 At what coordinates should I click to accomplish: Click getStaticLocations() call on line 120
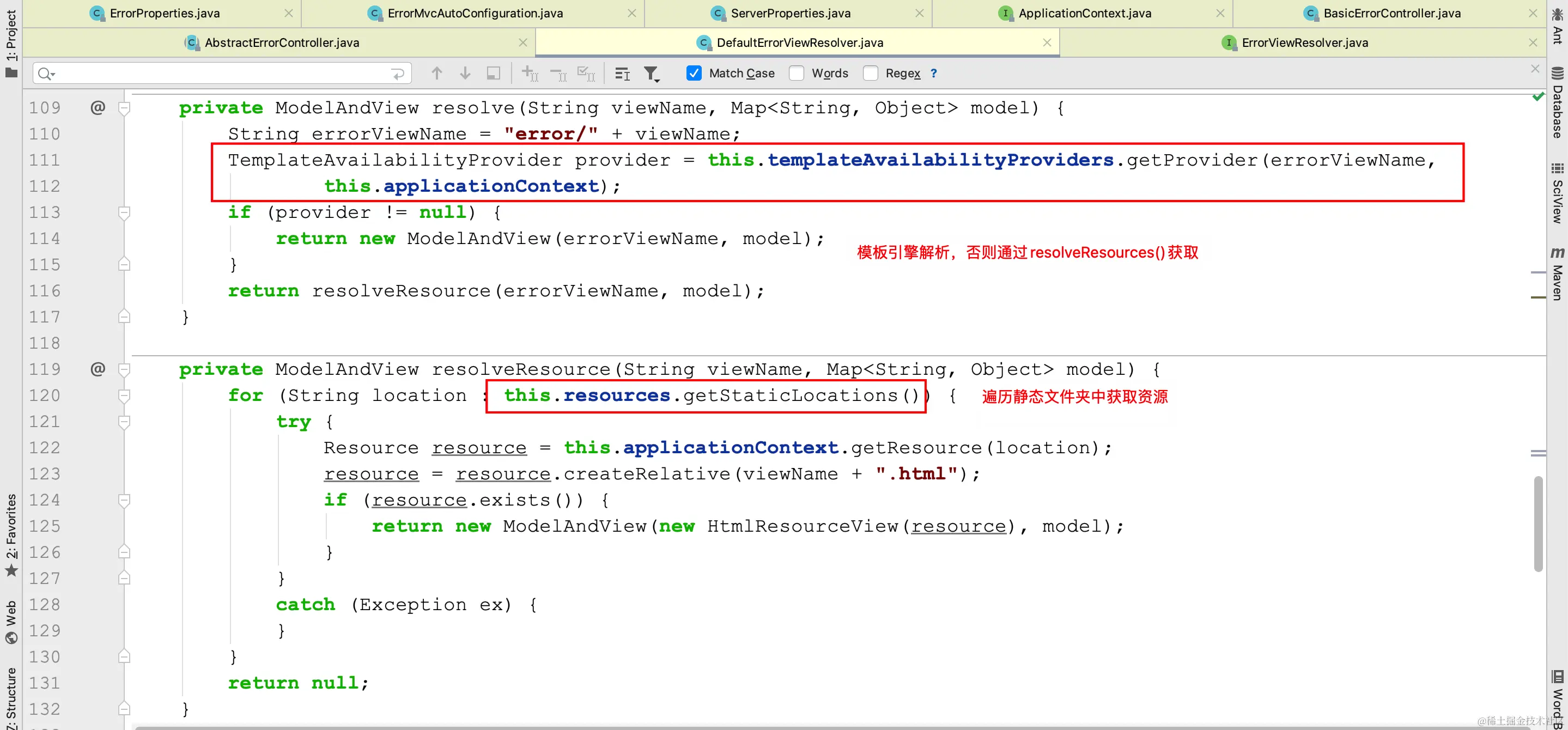pos(801,396)
